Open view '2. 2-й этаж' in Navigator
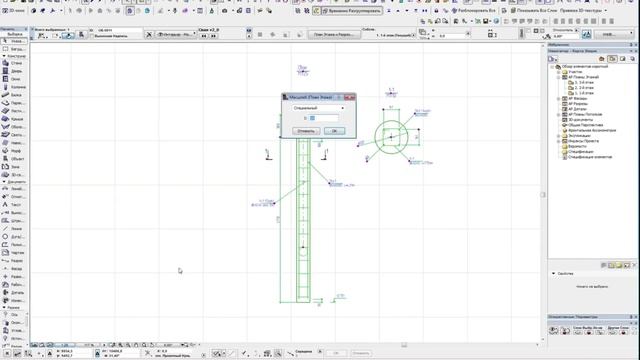The width and height of the screenshot is (640, 360). (581, 88)
